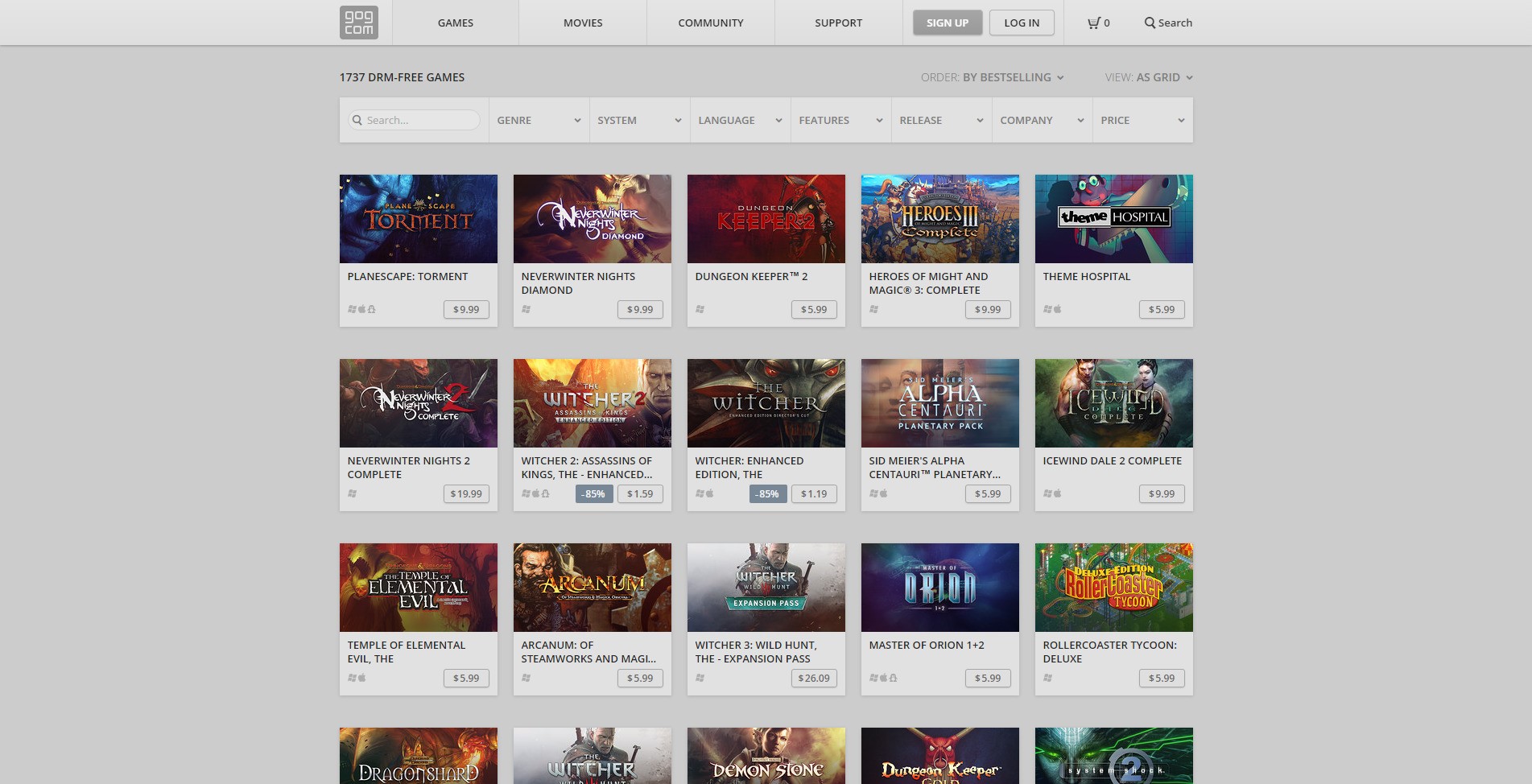This screenshot has width=1532, height=784.
Task: Go to the MOVIES section
Action: coord(581,23)
